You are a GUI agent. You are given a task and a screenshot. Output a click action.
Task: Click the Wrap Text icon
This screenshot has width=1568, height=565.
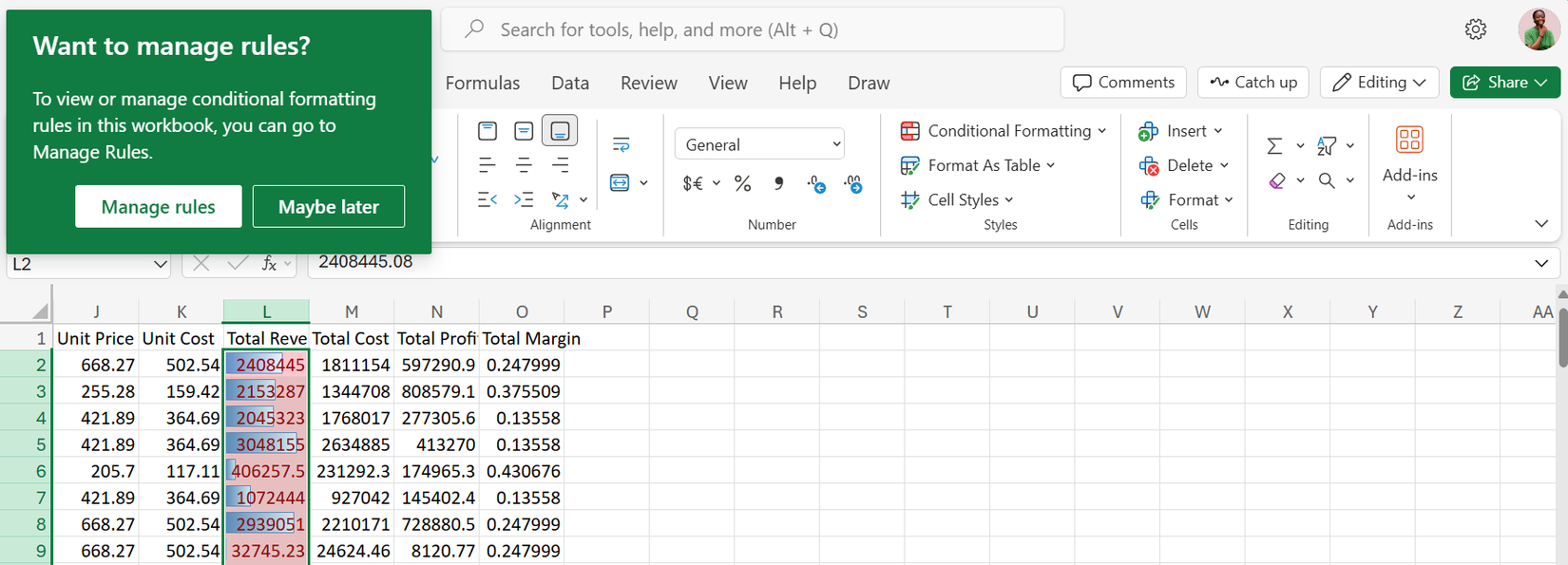coord(621,144)
